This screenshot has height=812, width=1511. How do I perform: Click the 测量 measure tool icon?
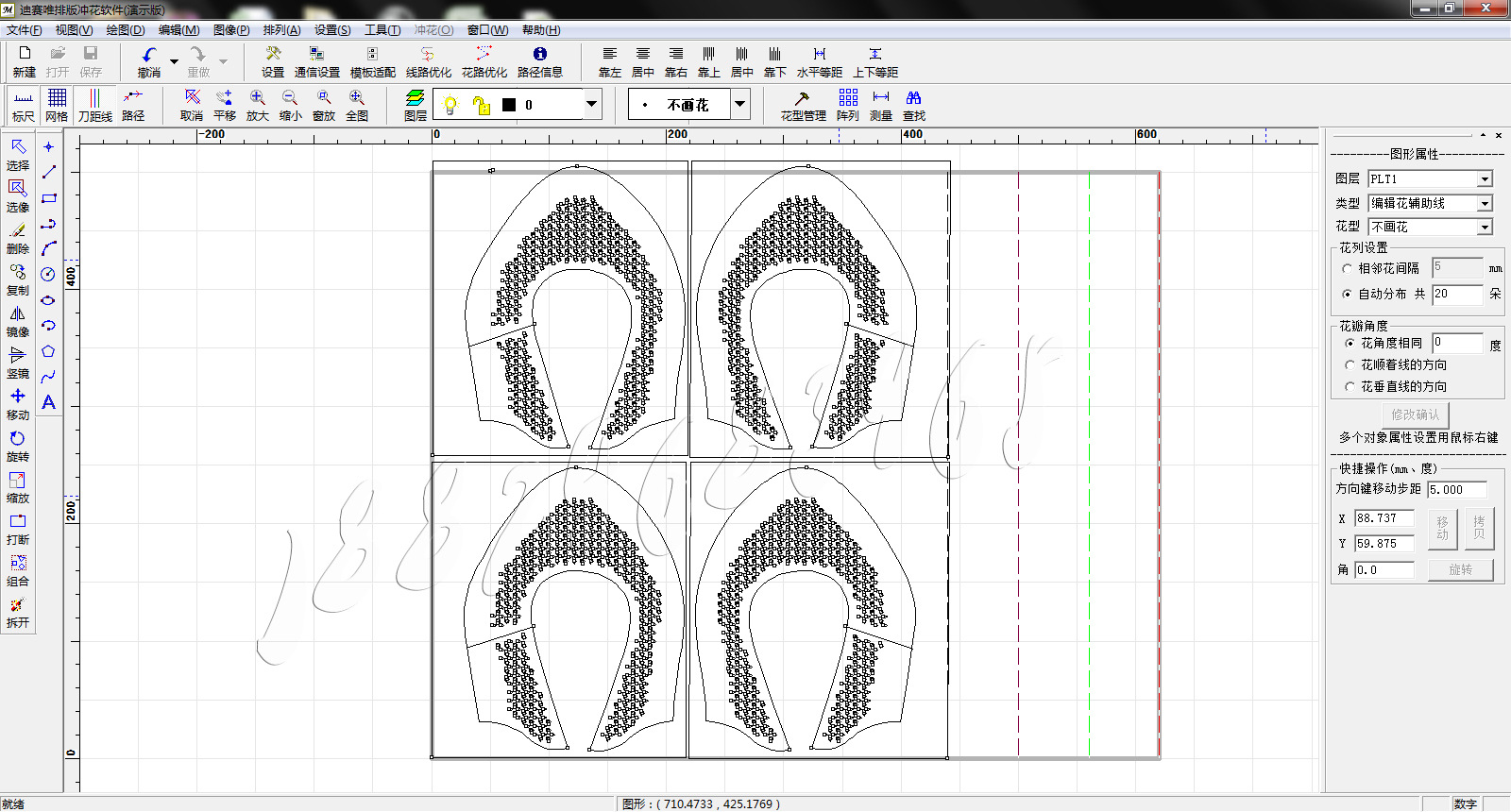pos(880,98)
